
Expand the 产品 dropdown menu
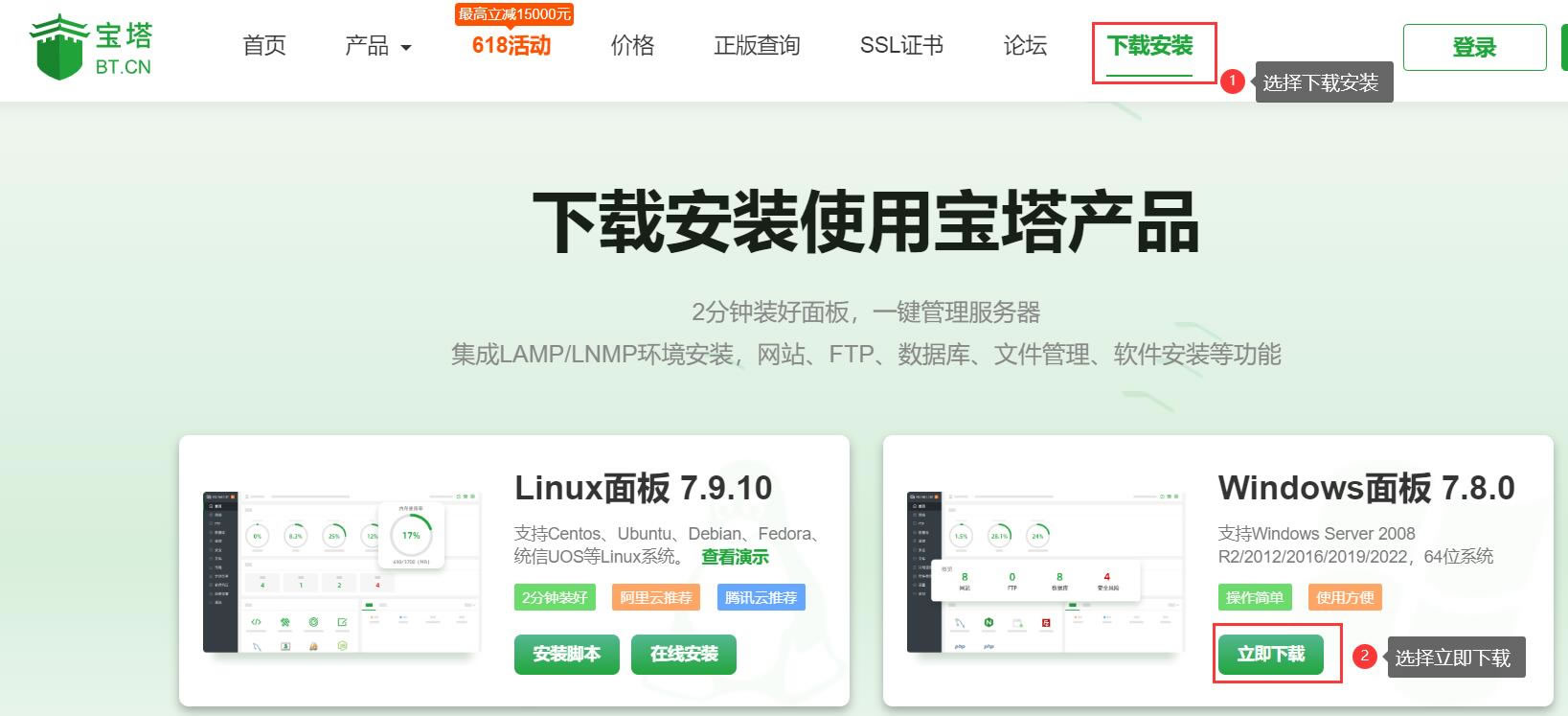(x=377, y=46)
